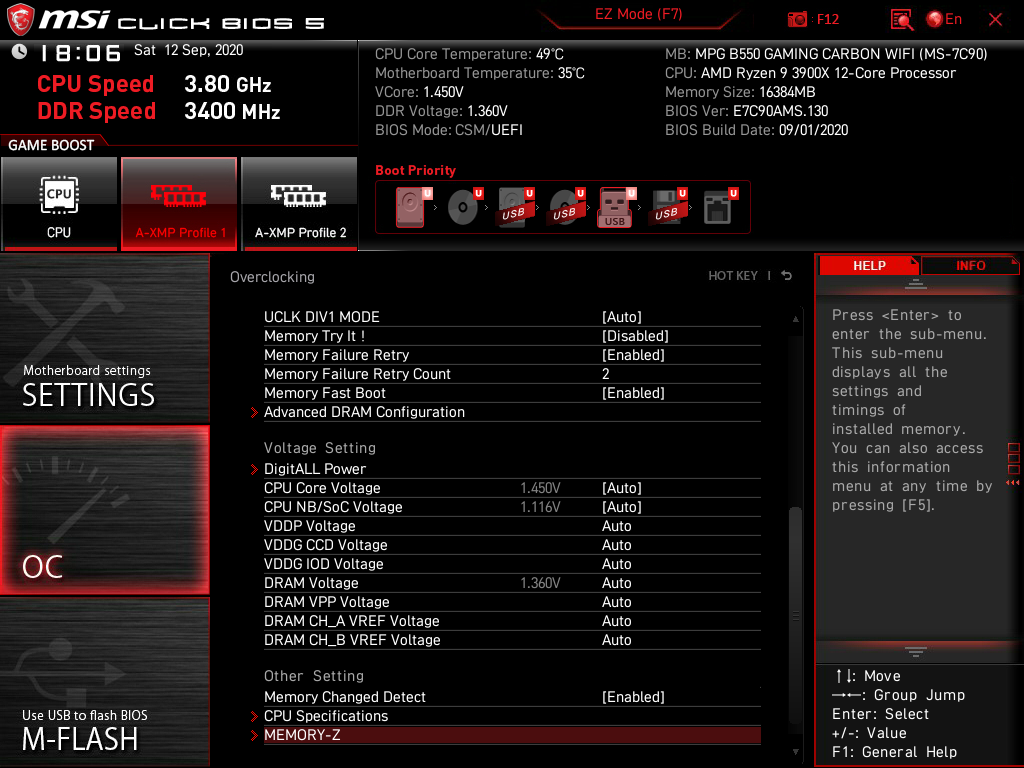This screenshot has width=1024, height=768.
Task: Click the BIOS Ver E7C90AMS.130 text
Action: pos(746,111)
